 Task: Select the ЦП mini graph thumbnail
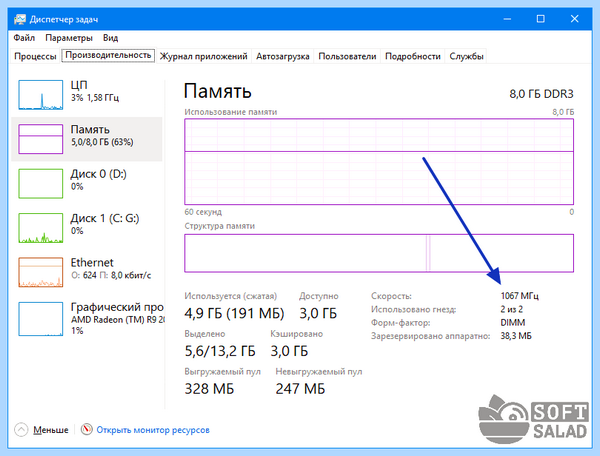click(41, 95)
